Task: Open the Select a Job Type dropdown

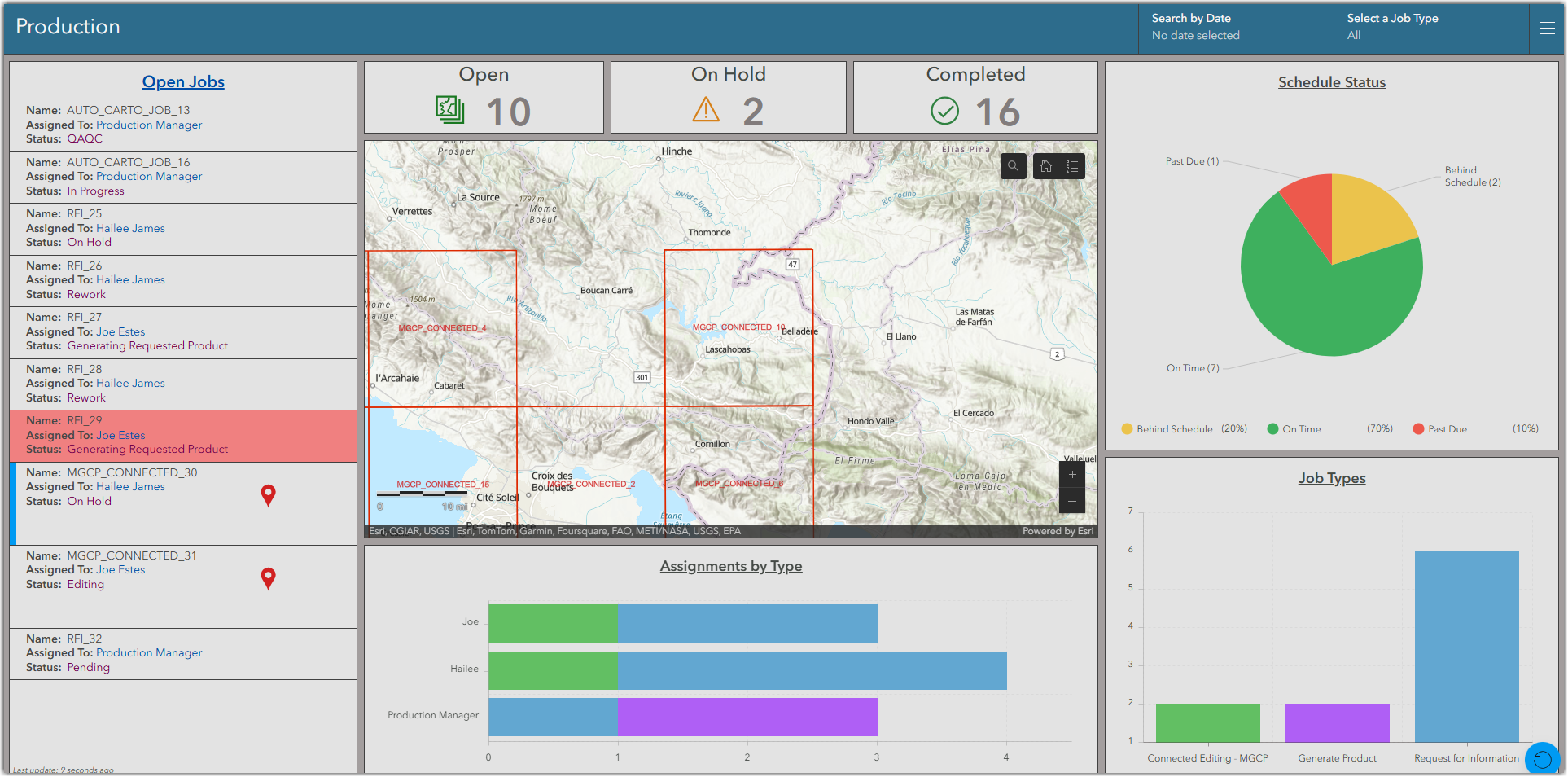Action: coord(1430,27)
